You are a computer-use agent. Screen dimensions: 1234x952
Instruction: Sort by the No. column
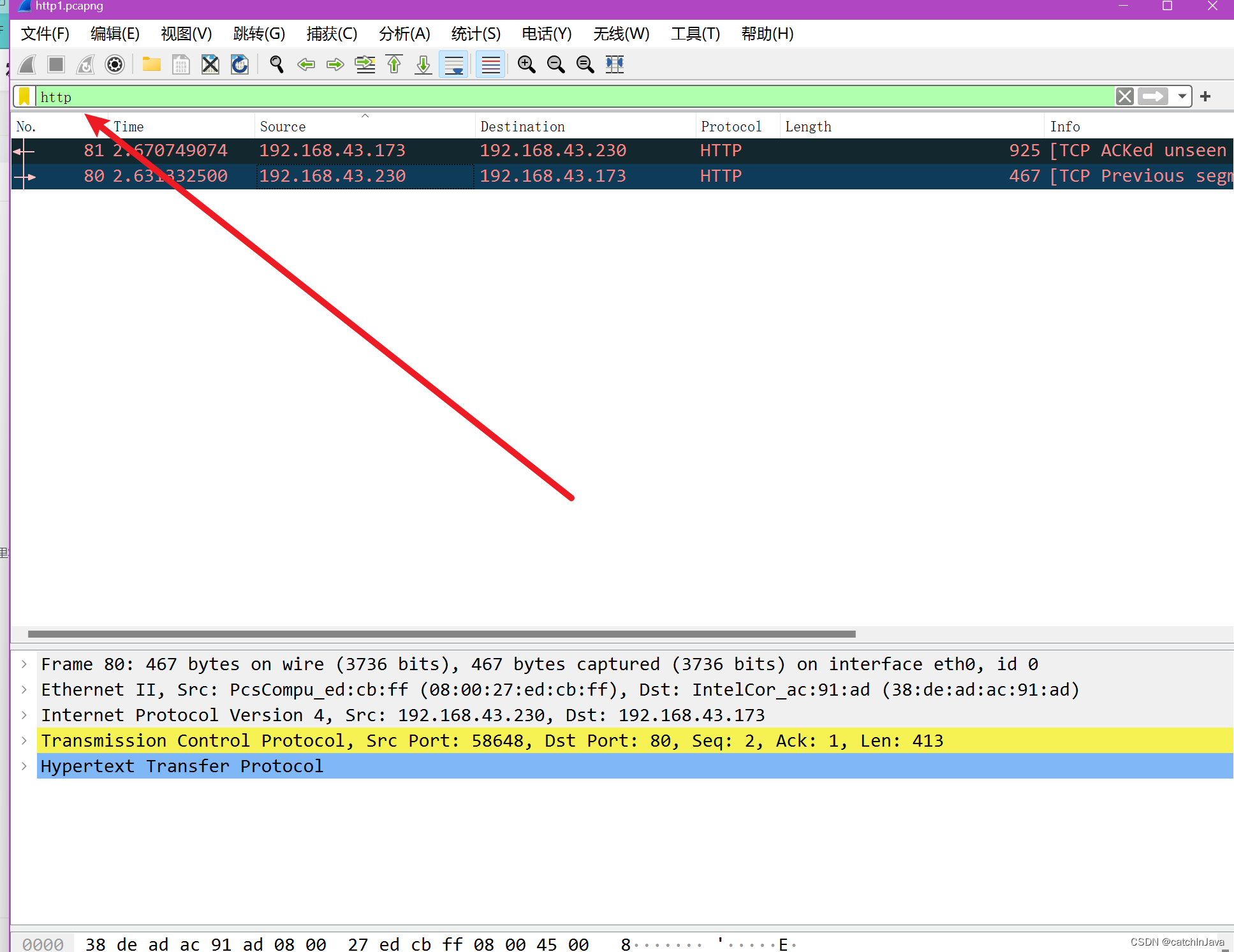click(59, 126)
